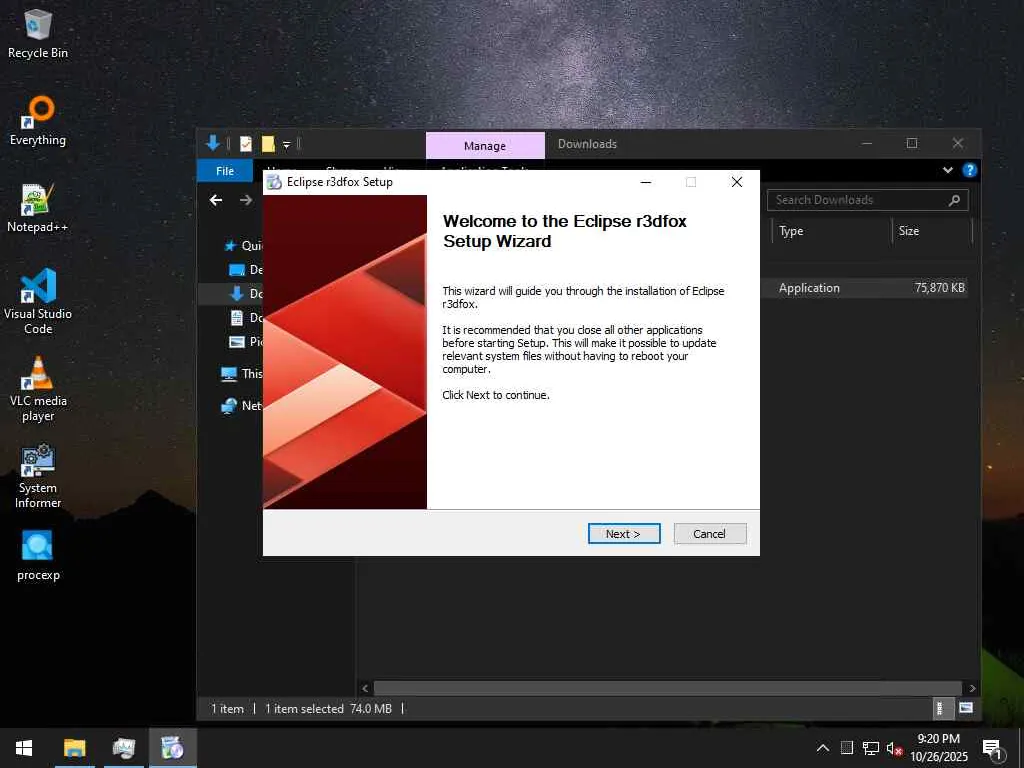Expand the ribbon using the chevron in Explorer
Viewport: 1024px width, 768px height.
[948, 170]
